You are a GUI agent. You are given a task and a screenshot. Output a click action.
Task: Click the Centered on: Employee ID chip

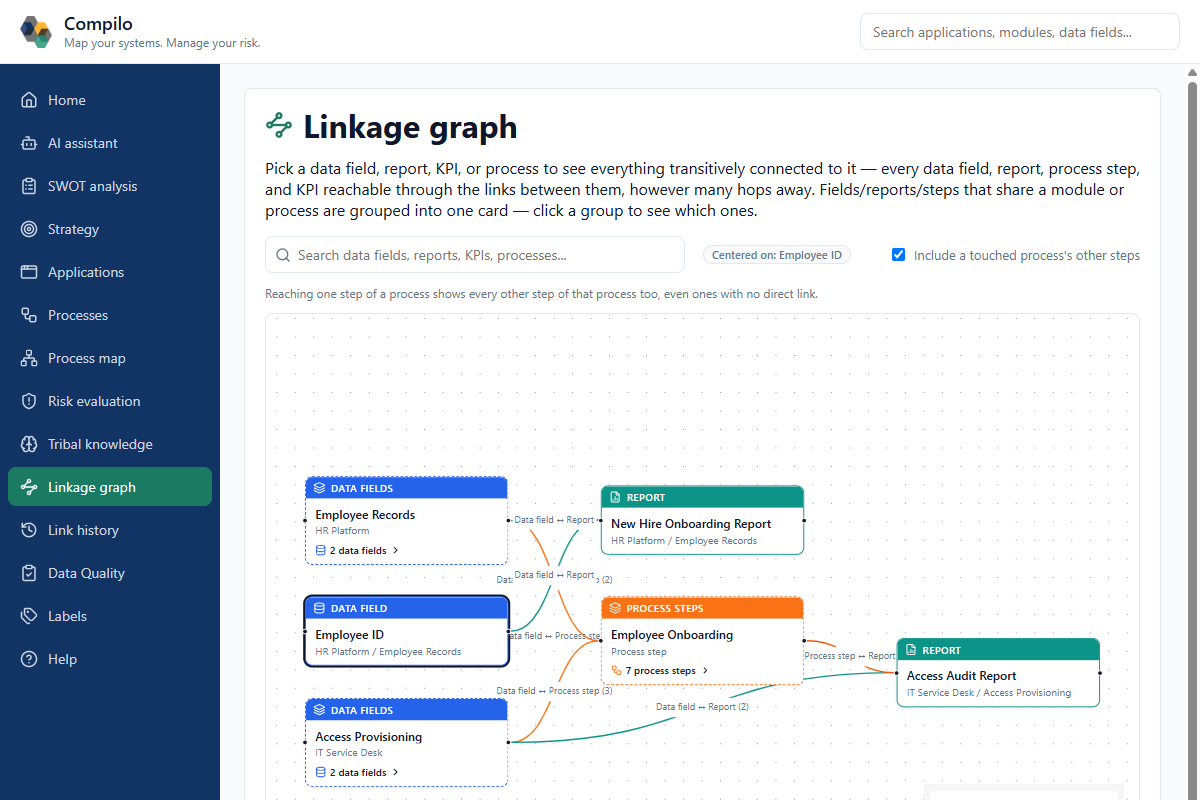[777, 255]
